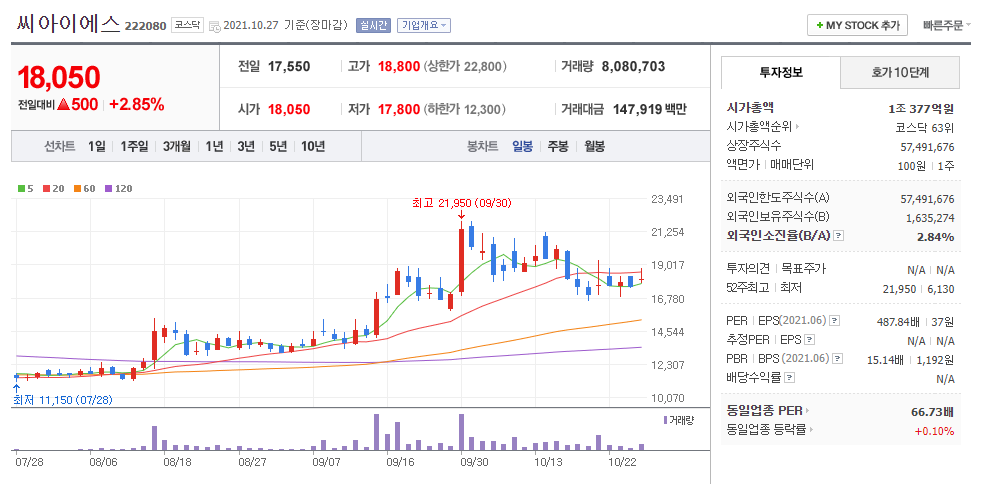Screen dimensions: 986x484
Task: Click the PBR value 15.14배
Action: (885, 360)
